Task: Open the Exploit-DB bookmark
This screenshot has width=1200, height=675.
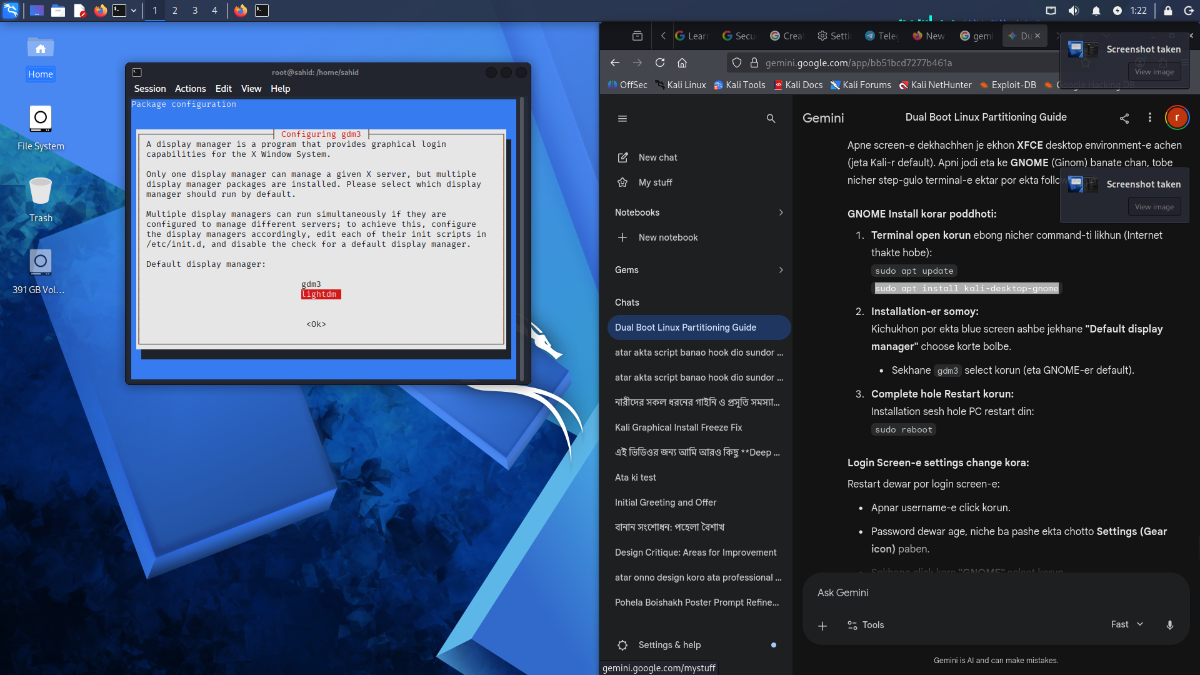Action: pyautogui.click(x=1007, y=85)
